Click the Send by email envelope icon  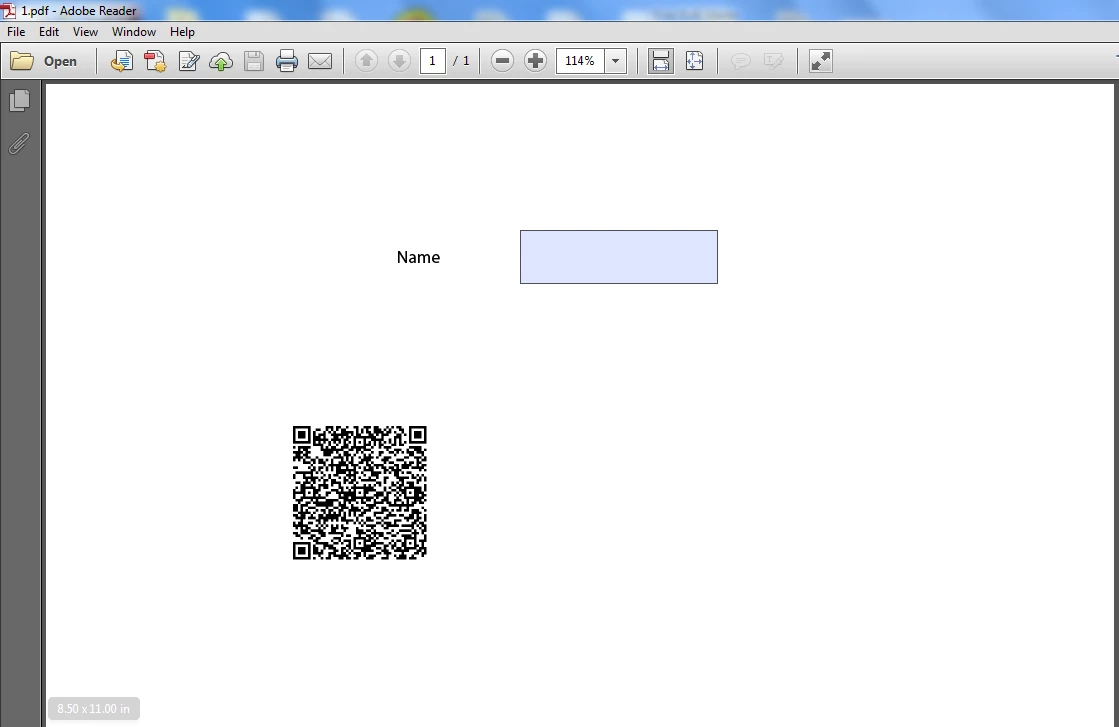pyautogui.click(x=320, y=61)
